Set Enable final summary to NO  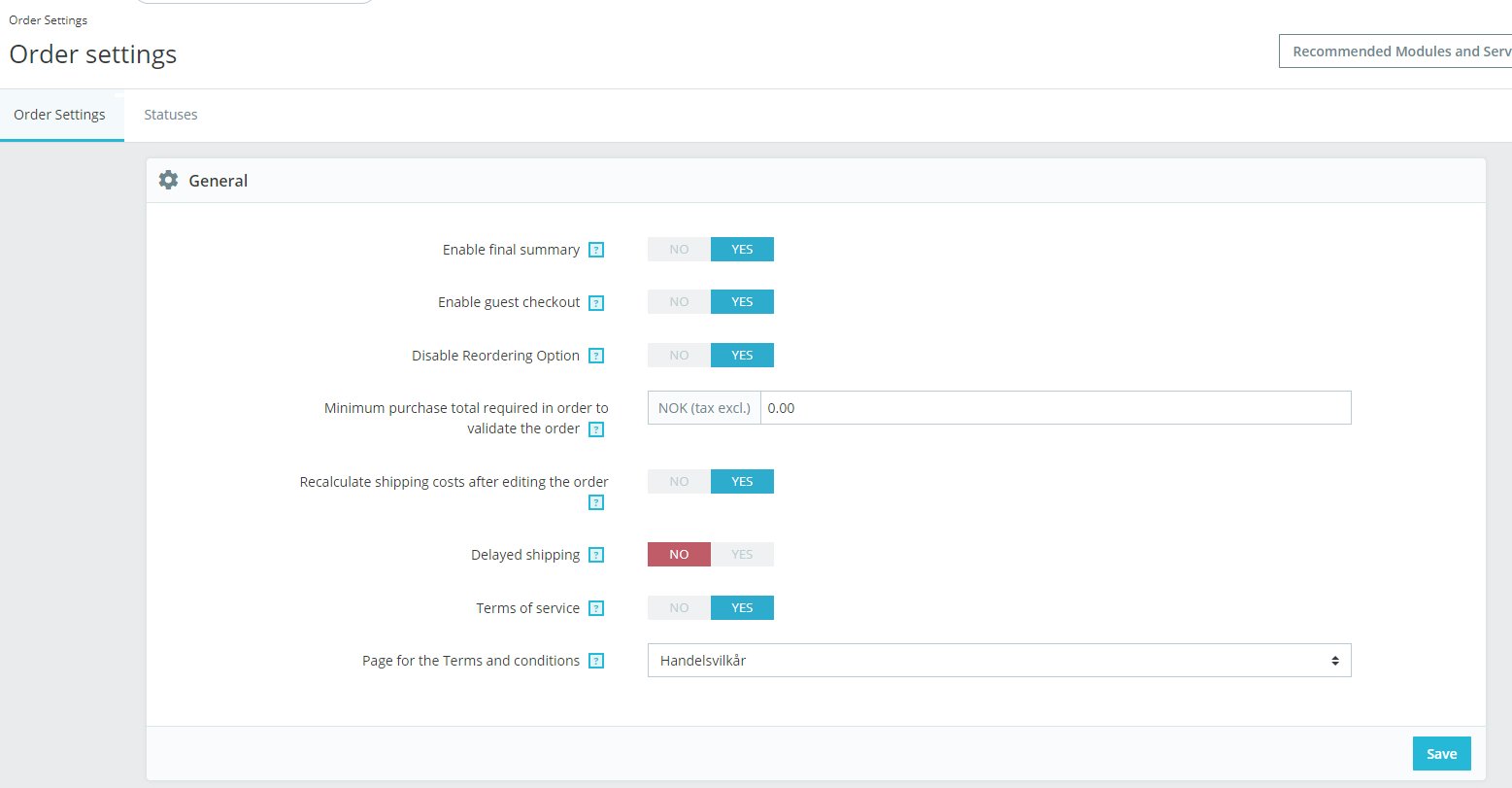679,250
